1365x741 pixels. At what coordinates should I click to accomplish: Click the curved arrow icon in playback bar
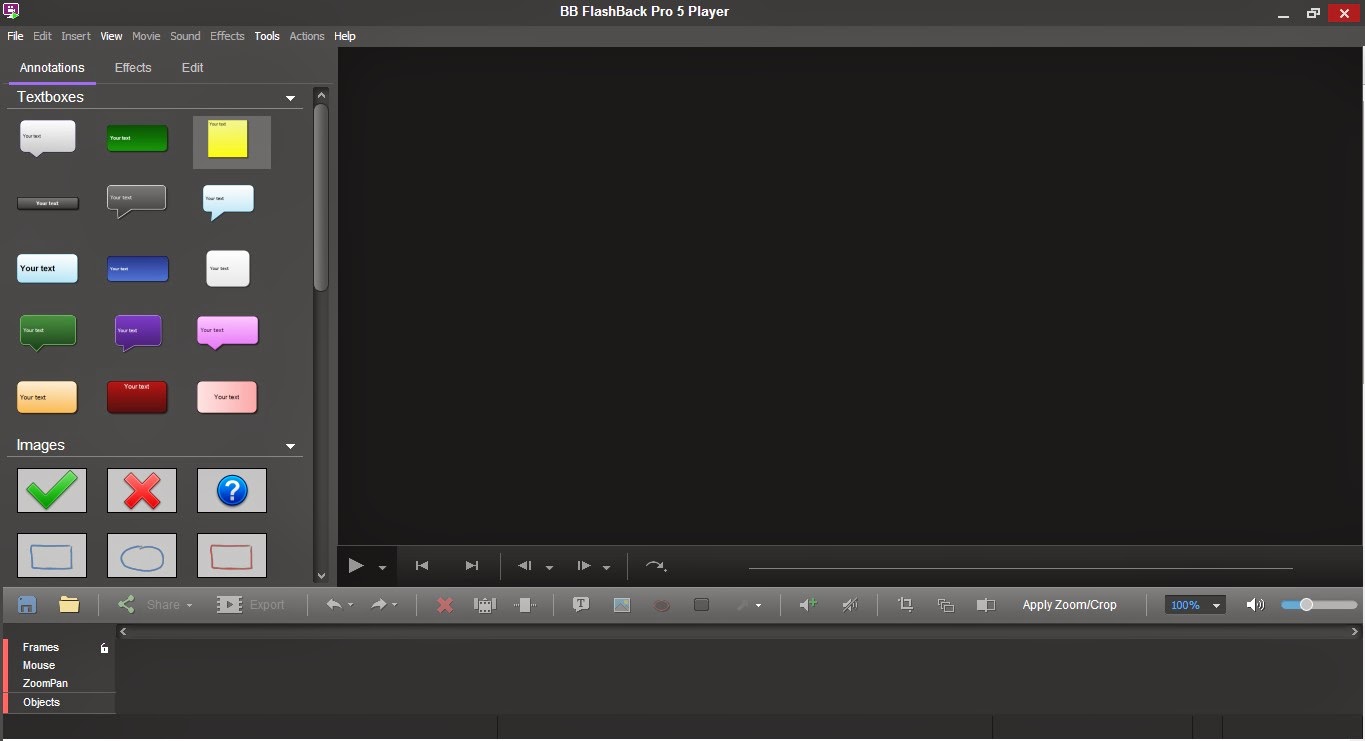656,566
